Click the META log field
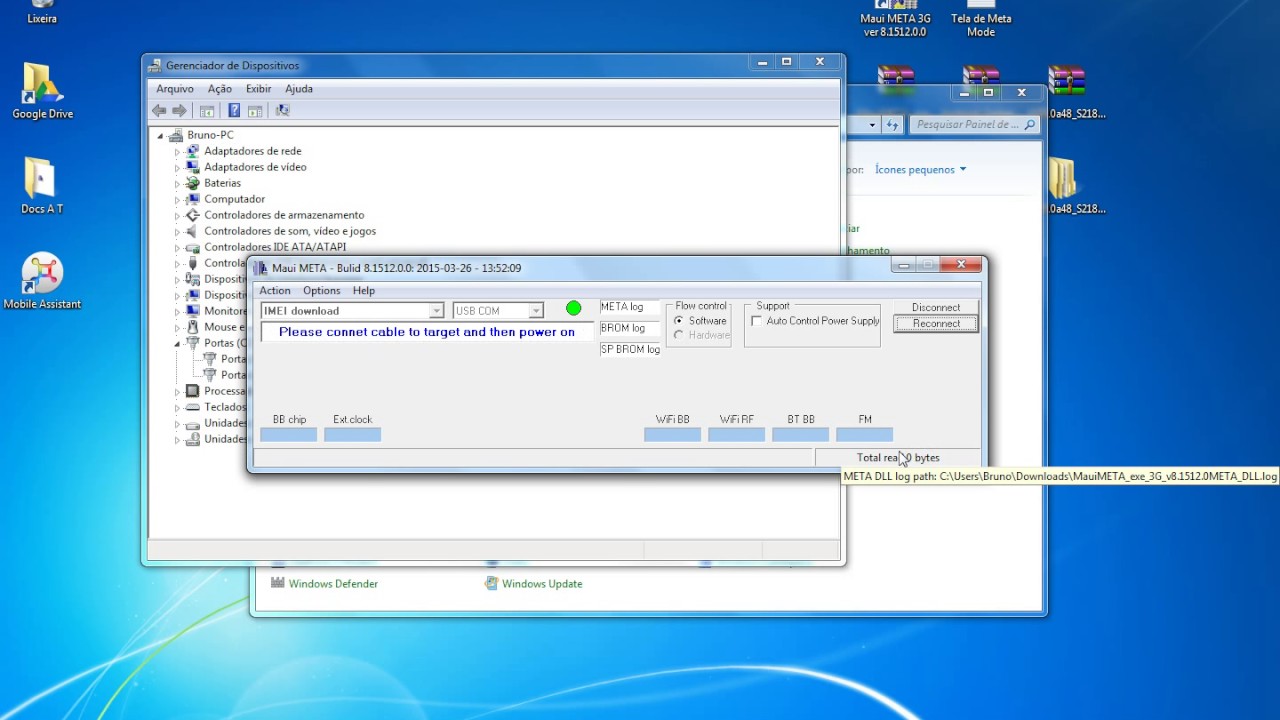The width and height of the screenshot is (1280, 720). 630,307
